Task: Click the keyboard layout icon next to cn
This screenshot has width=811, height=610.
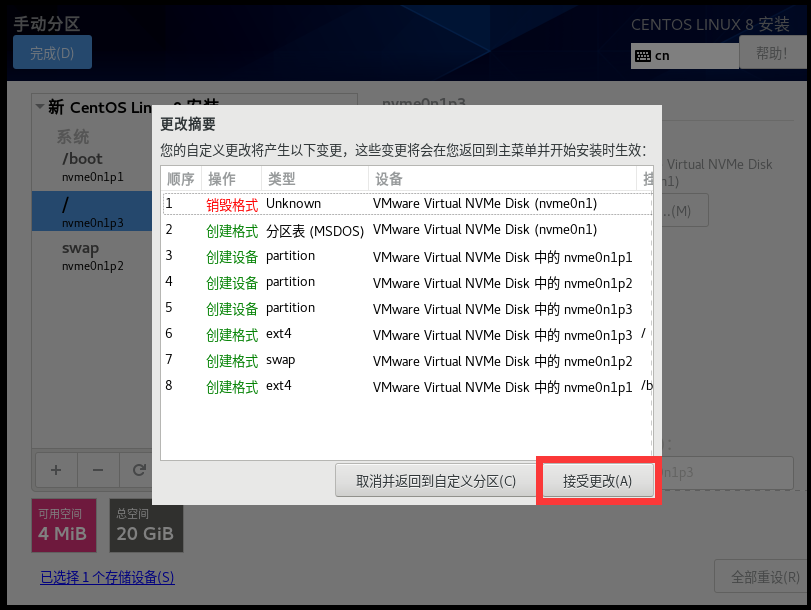Action: [643, 56]
